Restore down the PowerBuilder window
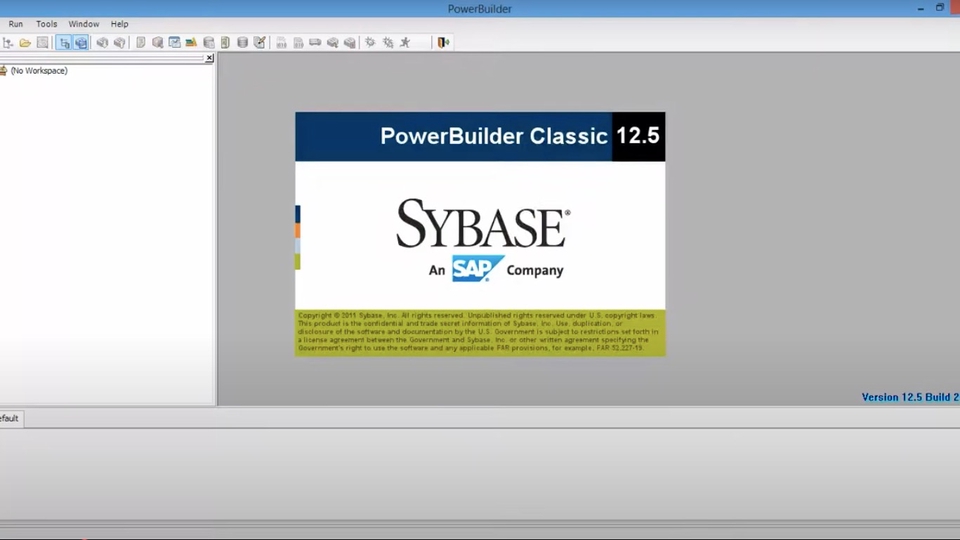960x540 pixels. (939, 8)
